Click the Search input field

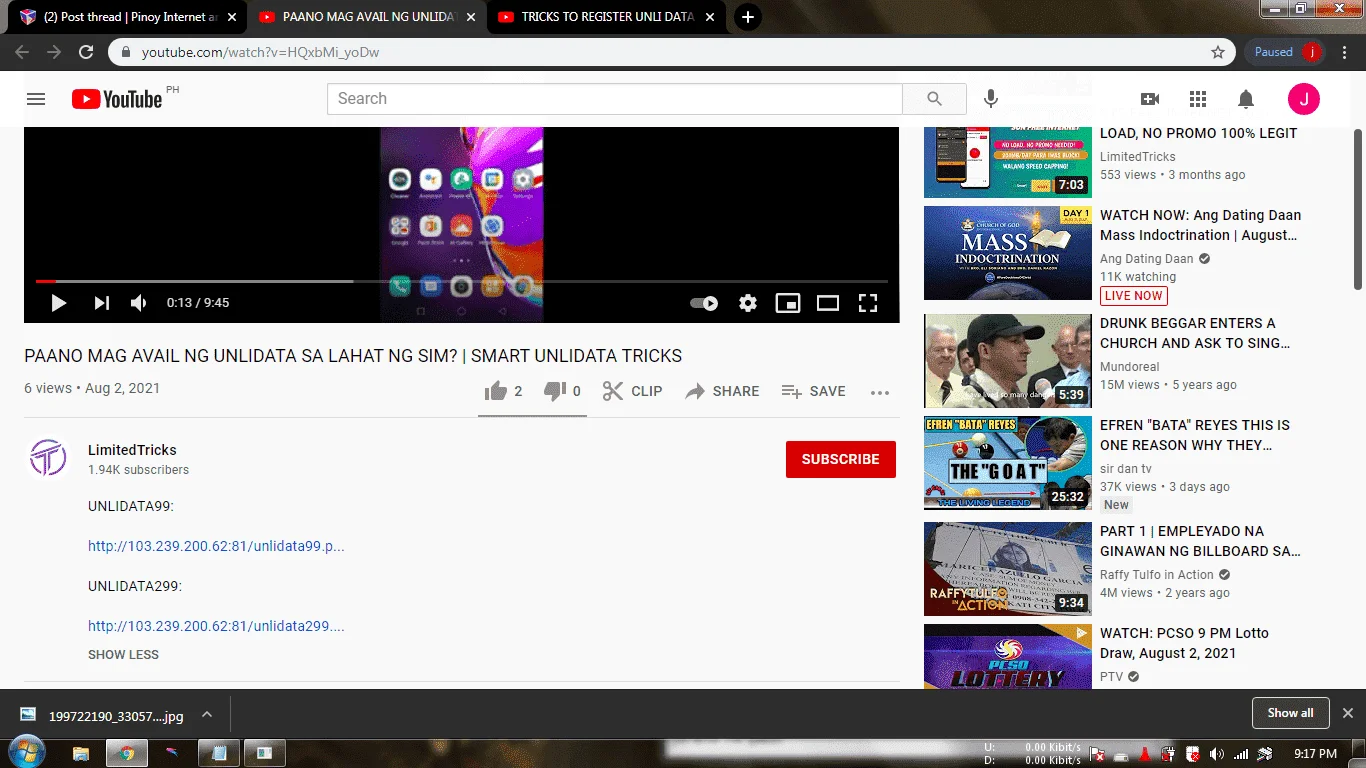pyautogui.click(x=614, y=99)
